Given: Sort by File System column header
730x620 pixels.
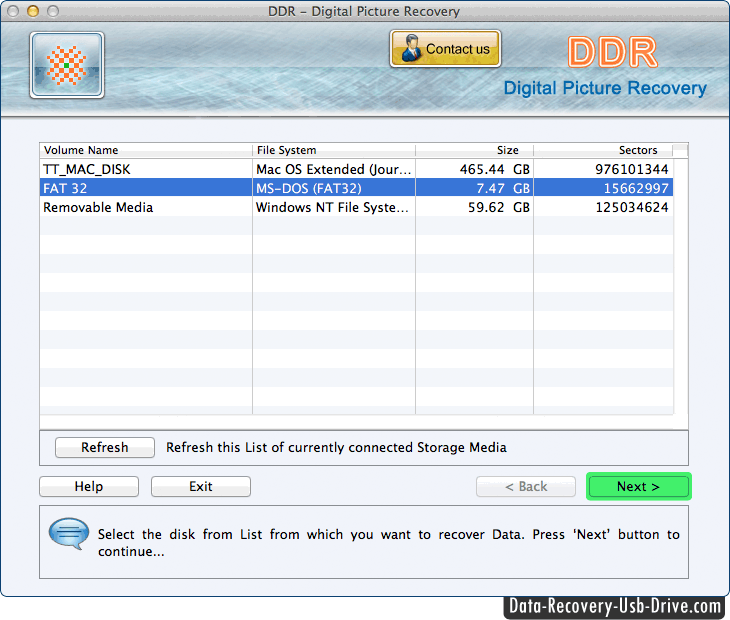Looking at the screenshot, I should (334, 150).
